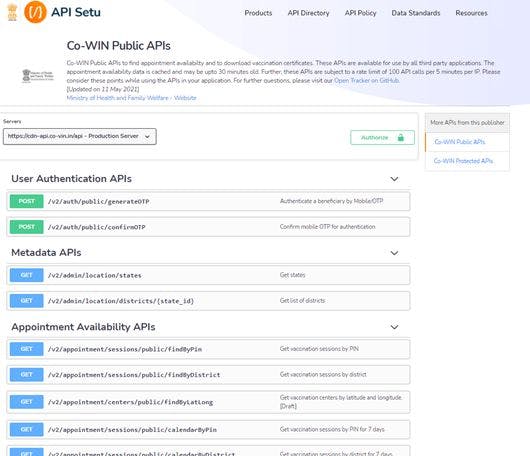Click 'Get states' description text
The width and height of the screenshot is (530, 456).
click(x=292, y=275)
